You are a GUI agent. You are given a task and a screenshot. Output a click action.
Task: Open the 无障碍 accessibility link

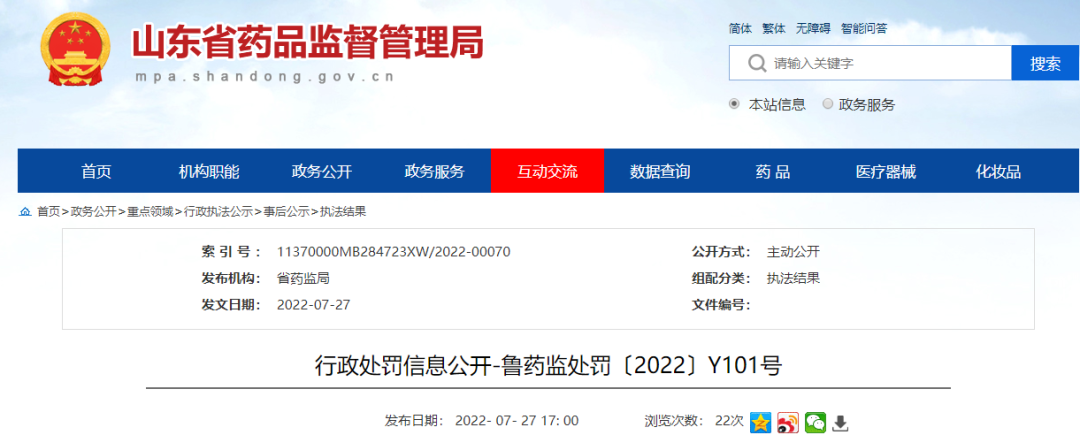(813, 28)
